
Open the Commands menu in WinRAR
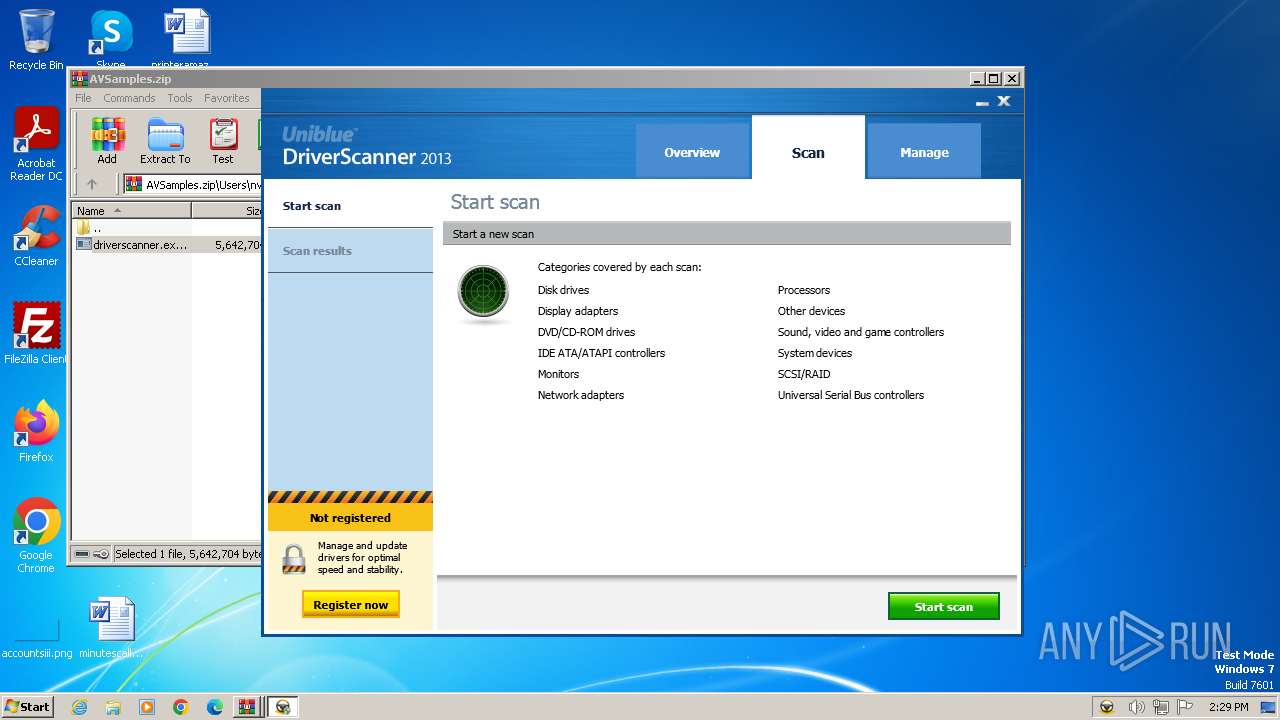129,98
